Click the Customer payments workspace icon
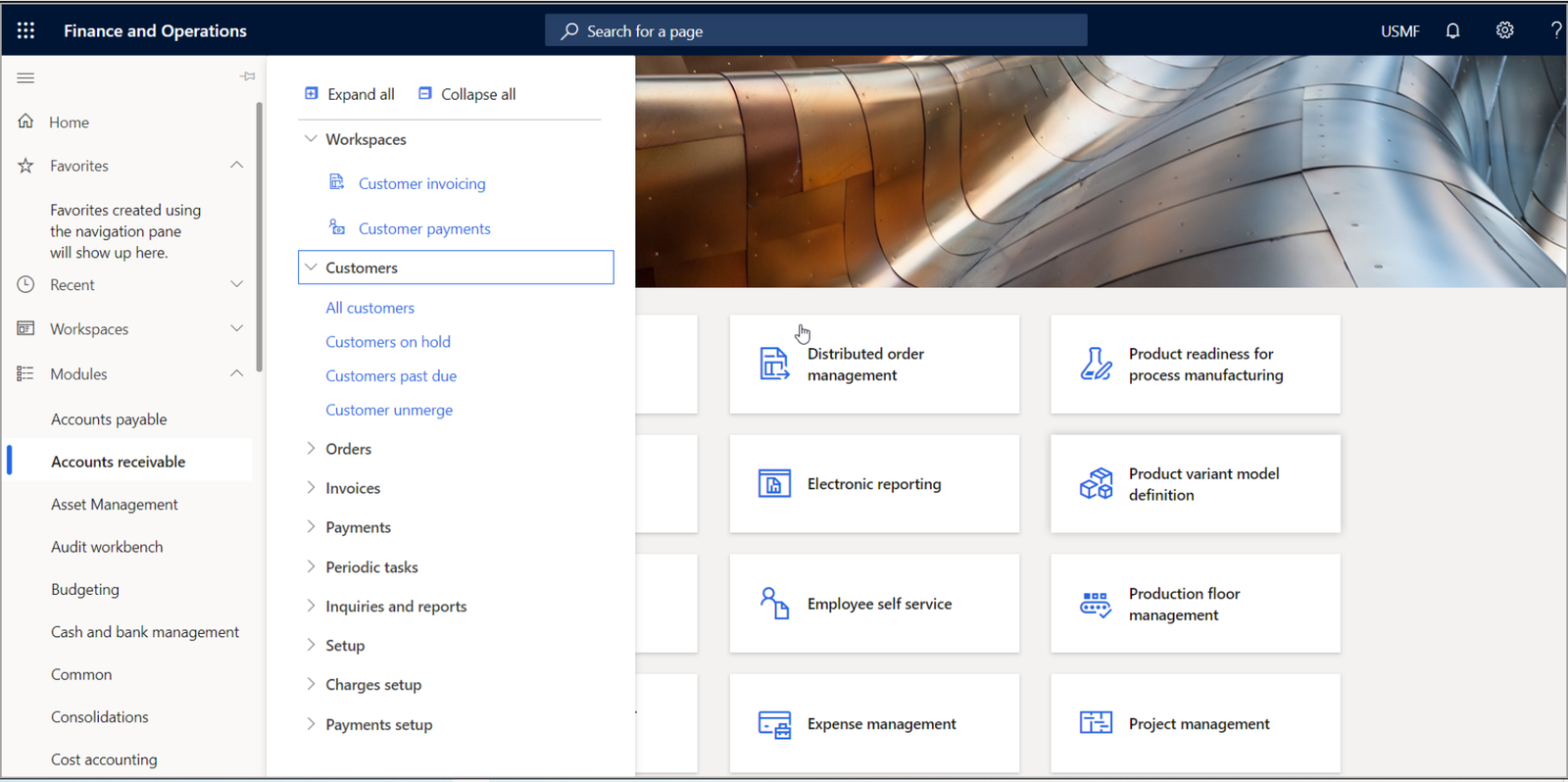1568x782 pixels. tap(337, 227)
